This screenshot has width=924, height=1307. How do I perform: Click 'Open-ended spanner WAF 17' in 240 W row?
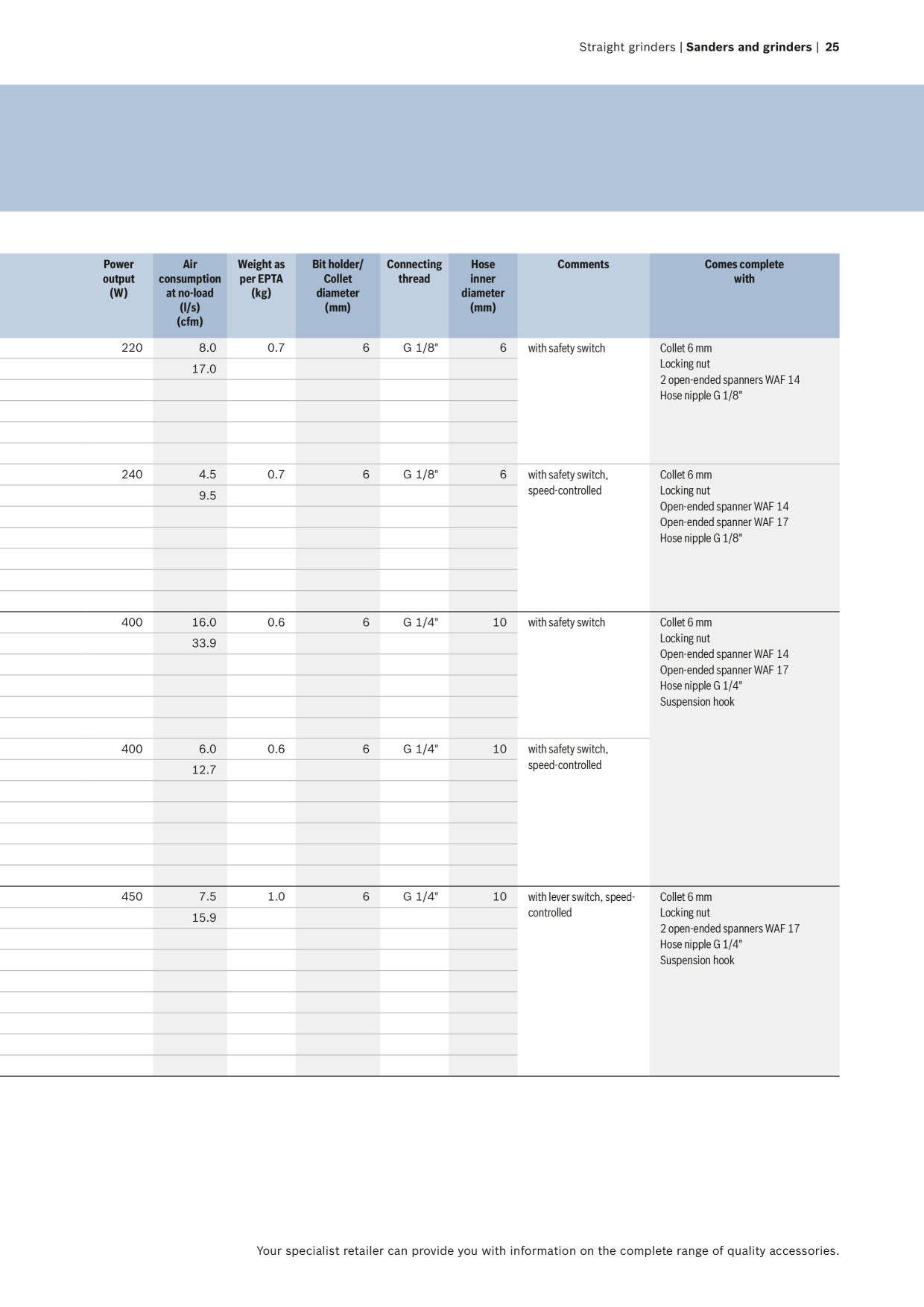pyautogui.click(x=724, y=522)
